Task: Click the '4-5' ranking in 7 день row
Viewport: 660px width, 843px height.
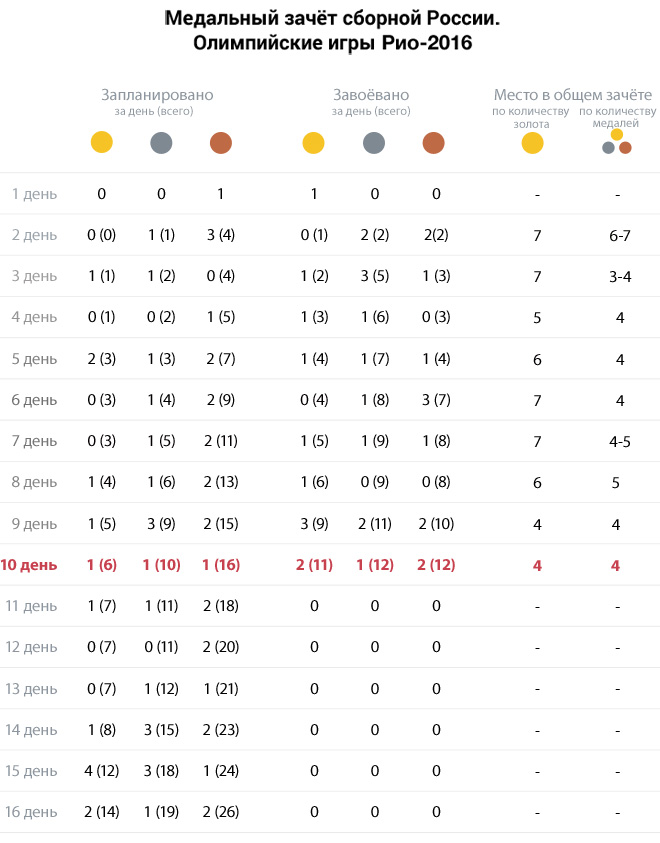Action: (620, 441)
